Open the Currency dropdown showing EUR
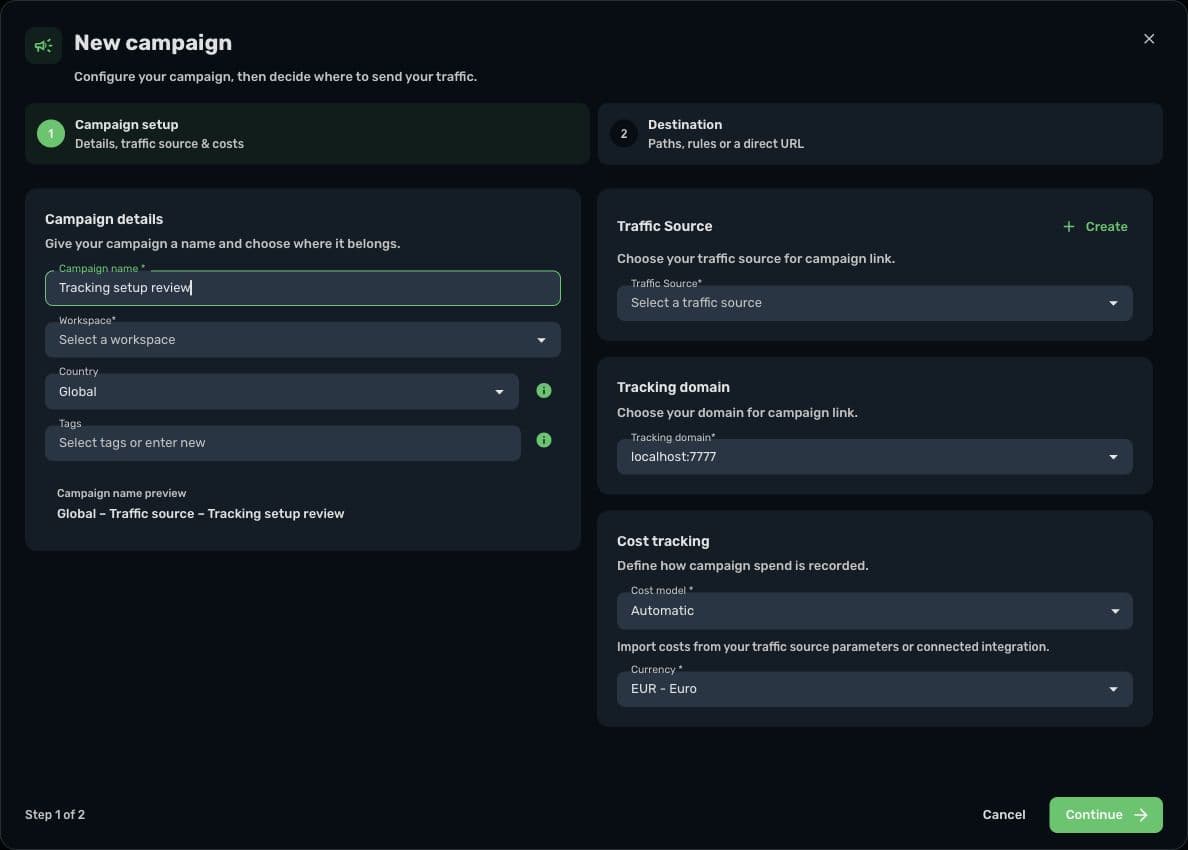This screenshot has height=850, width=1188. click(874, 689)
